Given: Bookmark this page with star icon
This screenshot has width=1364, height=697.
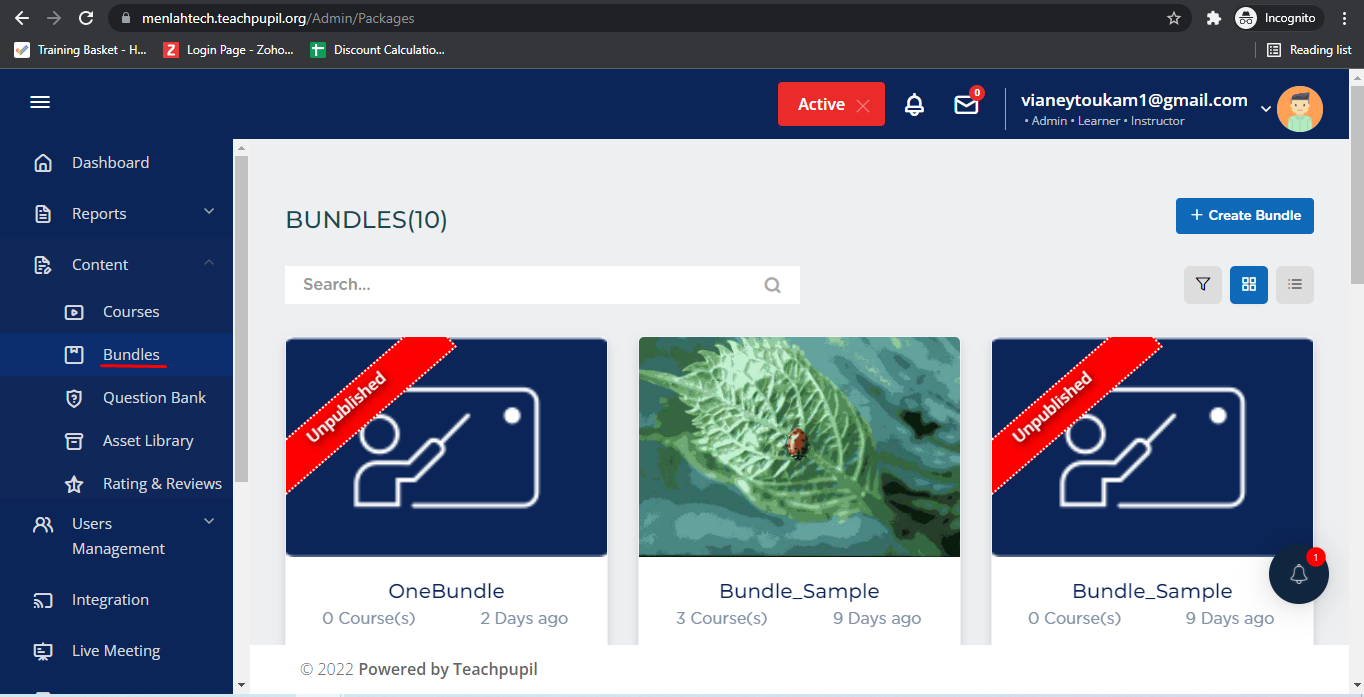Looking at the screenshot, I should (1174, 18).
